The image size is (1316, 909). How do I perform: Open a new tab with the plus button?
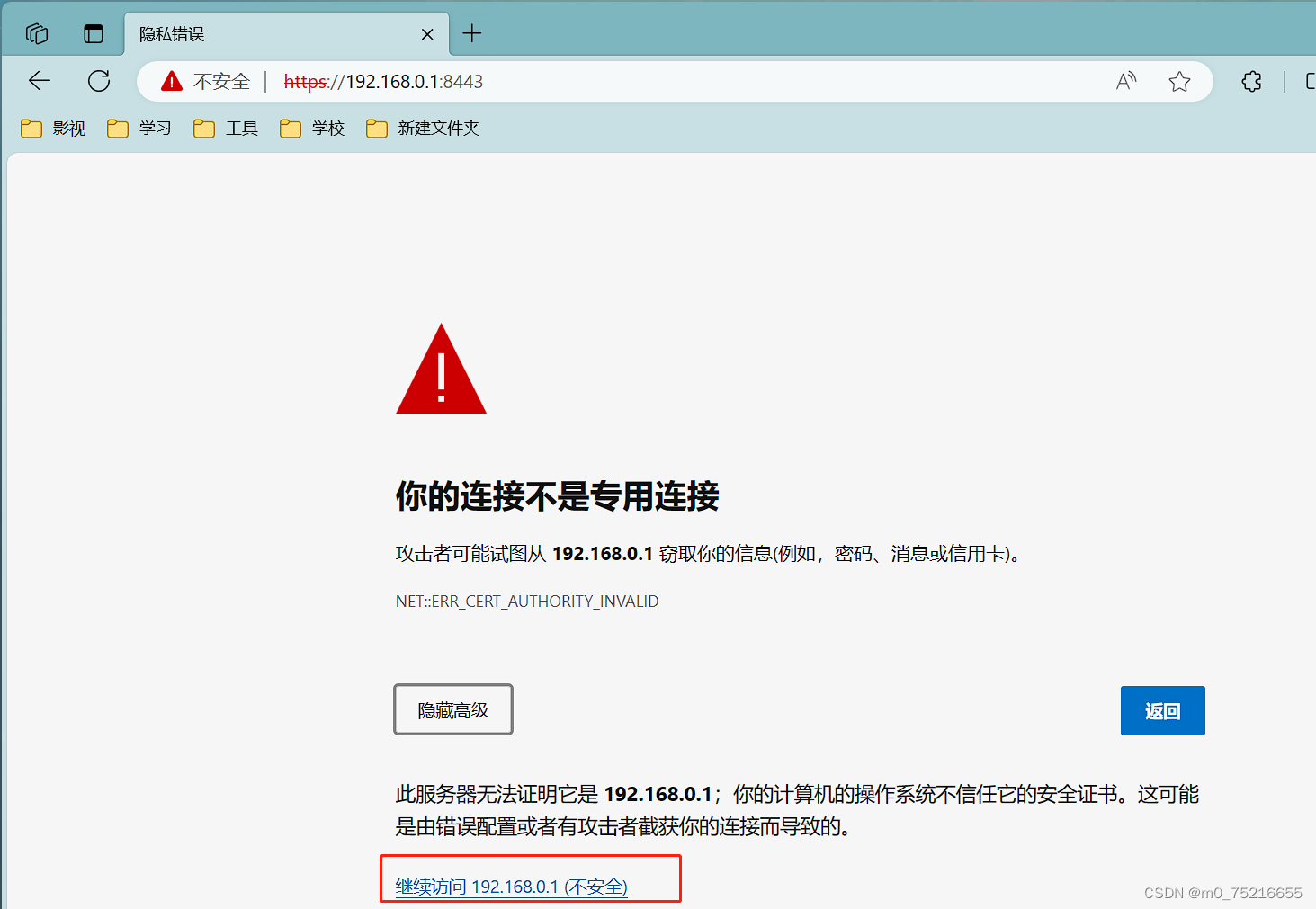[x=471, y=33]
